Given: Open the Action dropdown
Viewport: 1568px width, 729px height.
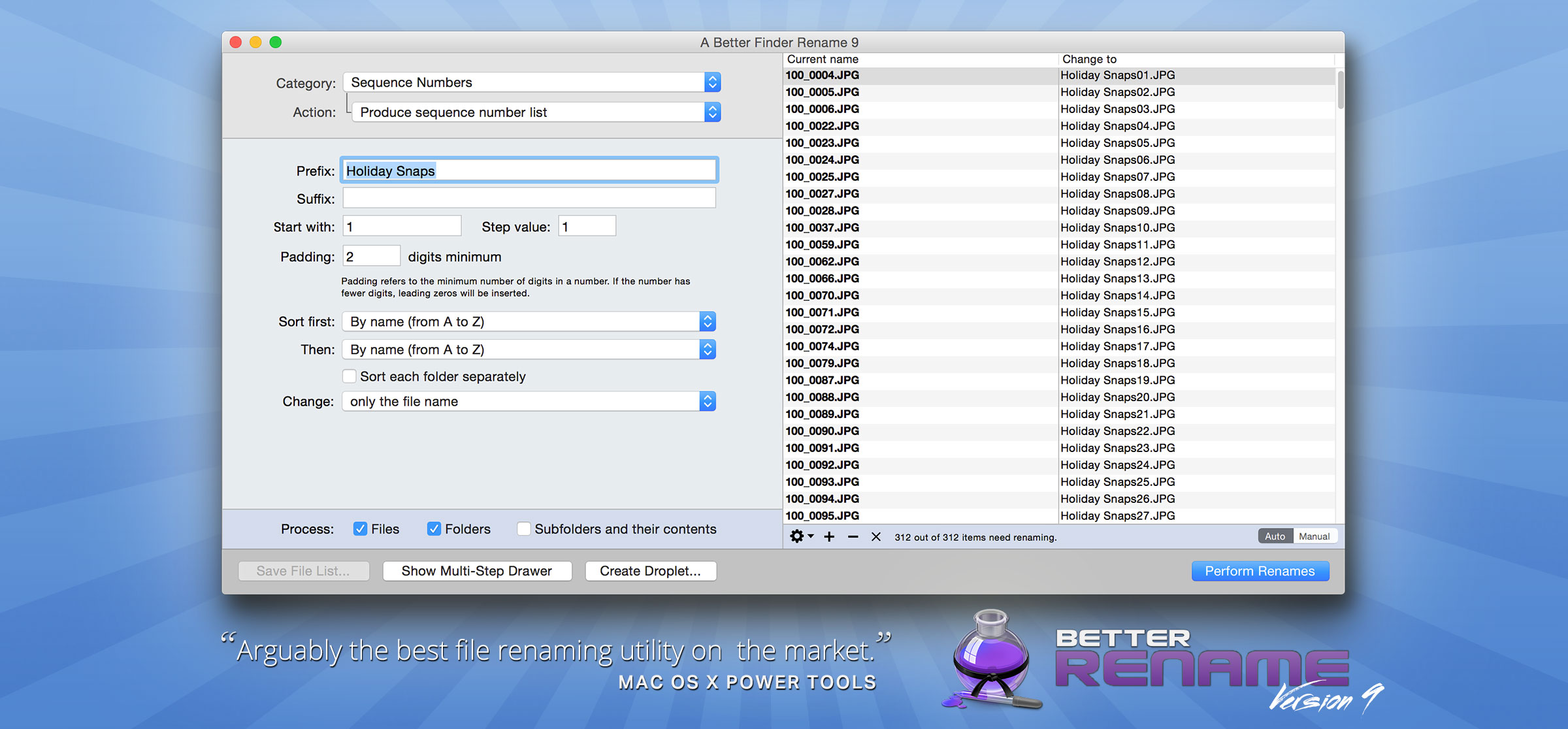Looking at the screenshot, I should point(536,112).
